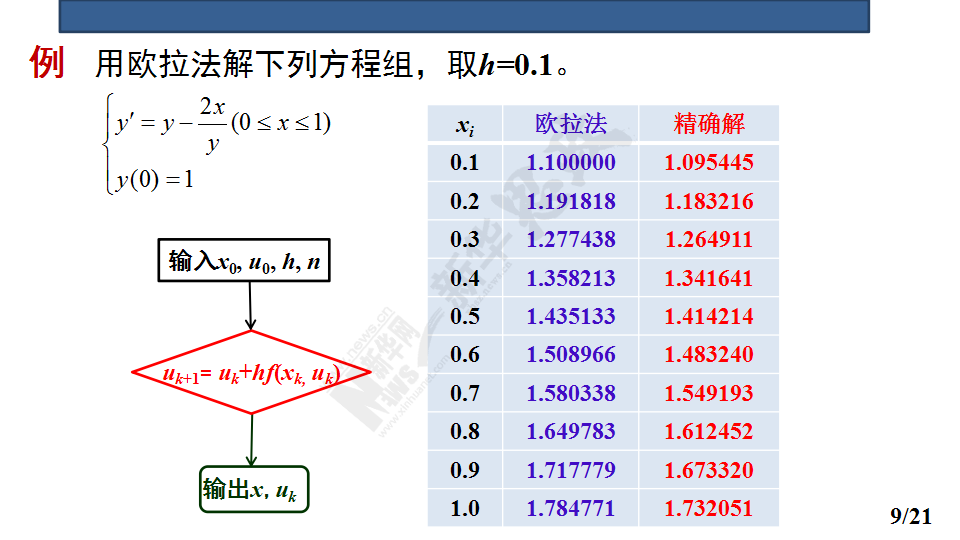The width and height of the screenshot is (960, 540).
Task: Click the Euler method value 1.100000
Action: (x=571, y=162)
